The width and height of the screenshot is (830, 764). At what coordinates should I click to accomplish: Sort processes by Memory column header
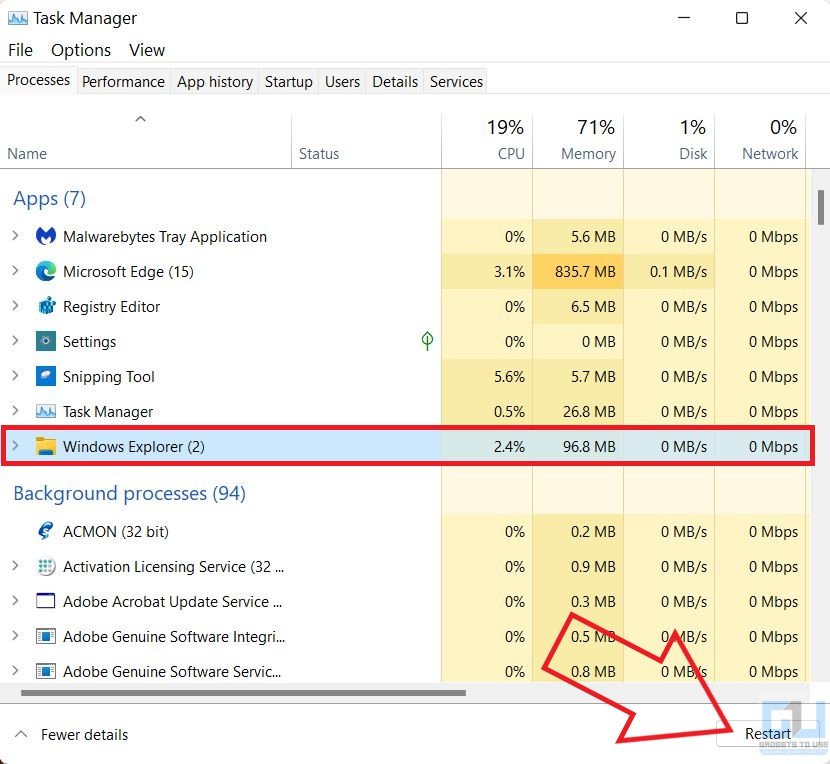588,153
